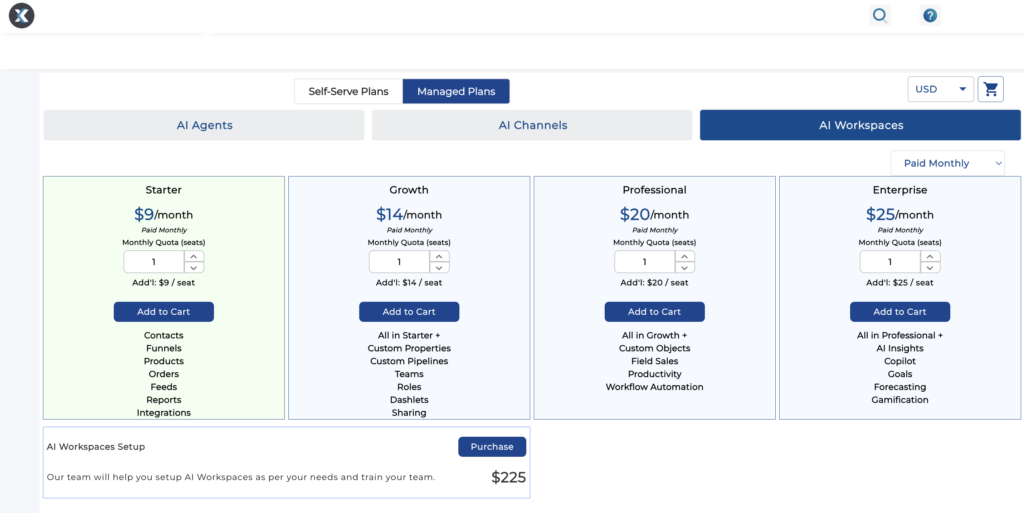Viewport: 1024px width, 513px height.
Task: Select the Managed Plans toggle
Action: click(x=456, y=92)
